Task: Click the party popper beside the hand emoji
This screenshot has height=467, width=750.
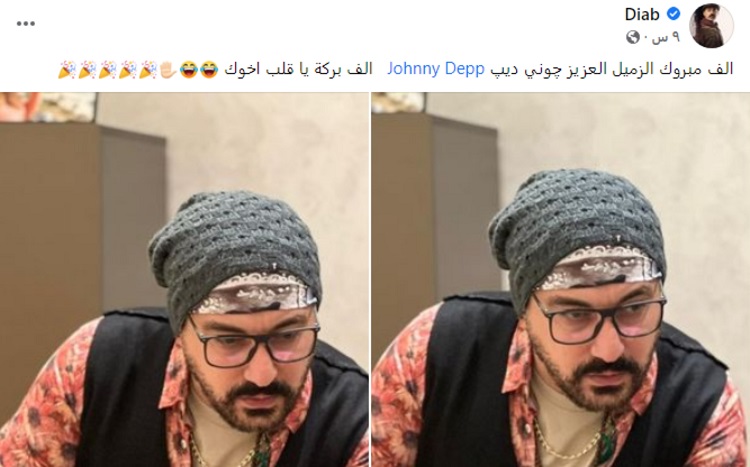Action: (148, 69)
